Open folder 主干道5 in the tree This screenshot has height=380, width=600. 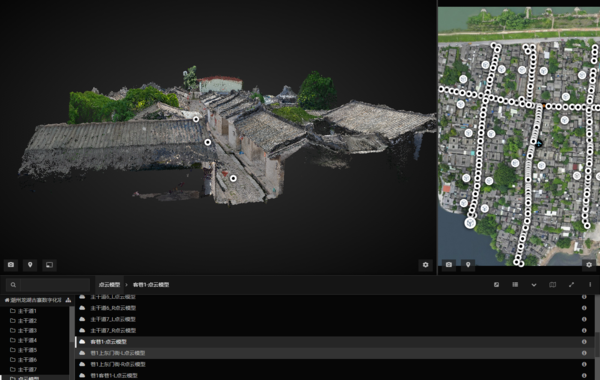click(23, 350)
